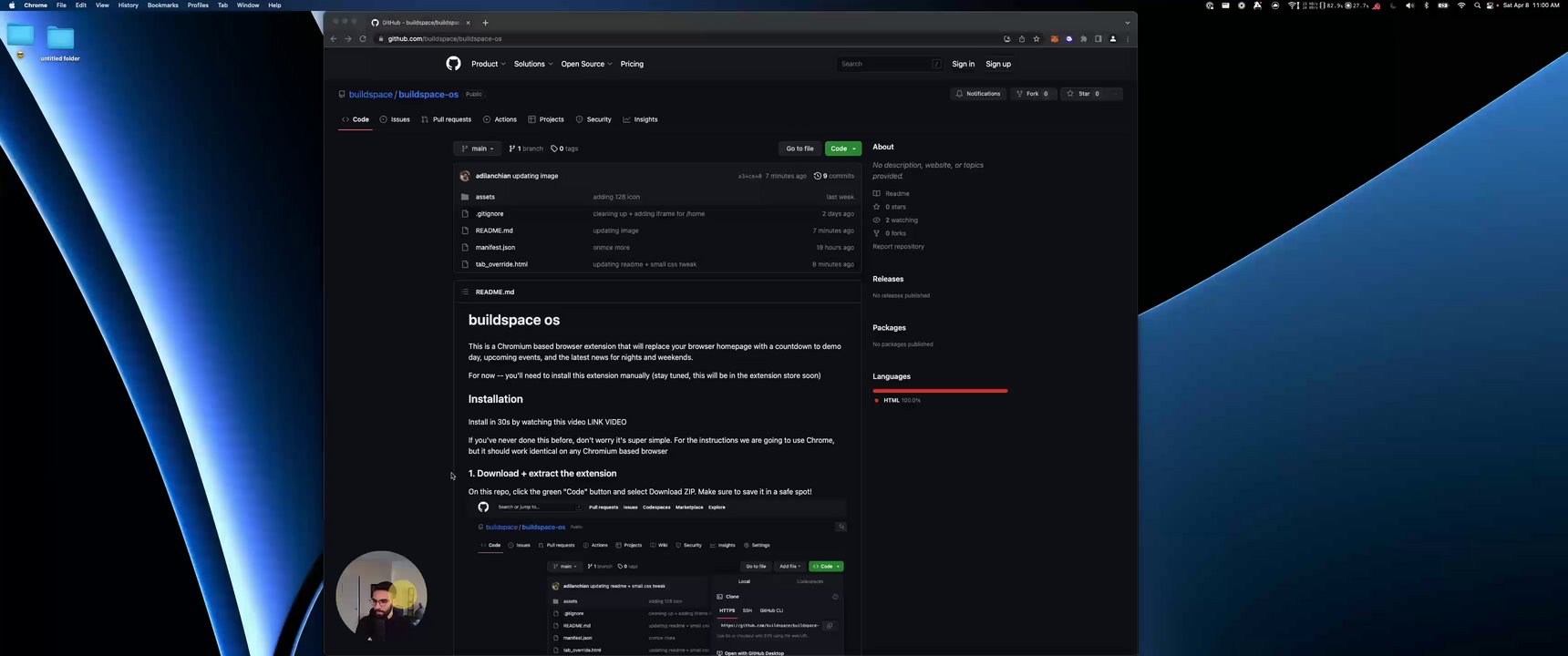Open the volume control in menu bar
This screenshot has height=656, width=1568.
click(x=1409, y=5)
